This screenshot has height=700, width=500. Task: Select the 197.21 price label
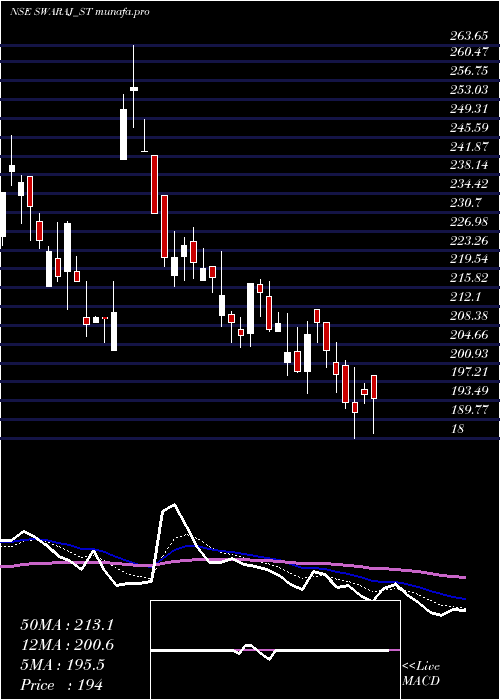tap(469, 372)
